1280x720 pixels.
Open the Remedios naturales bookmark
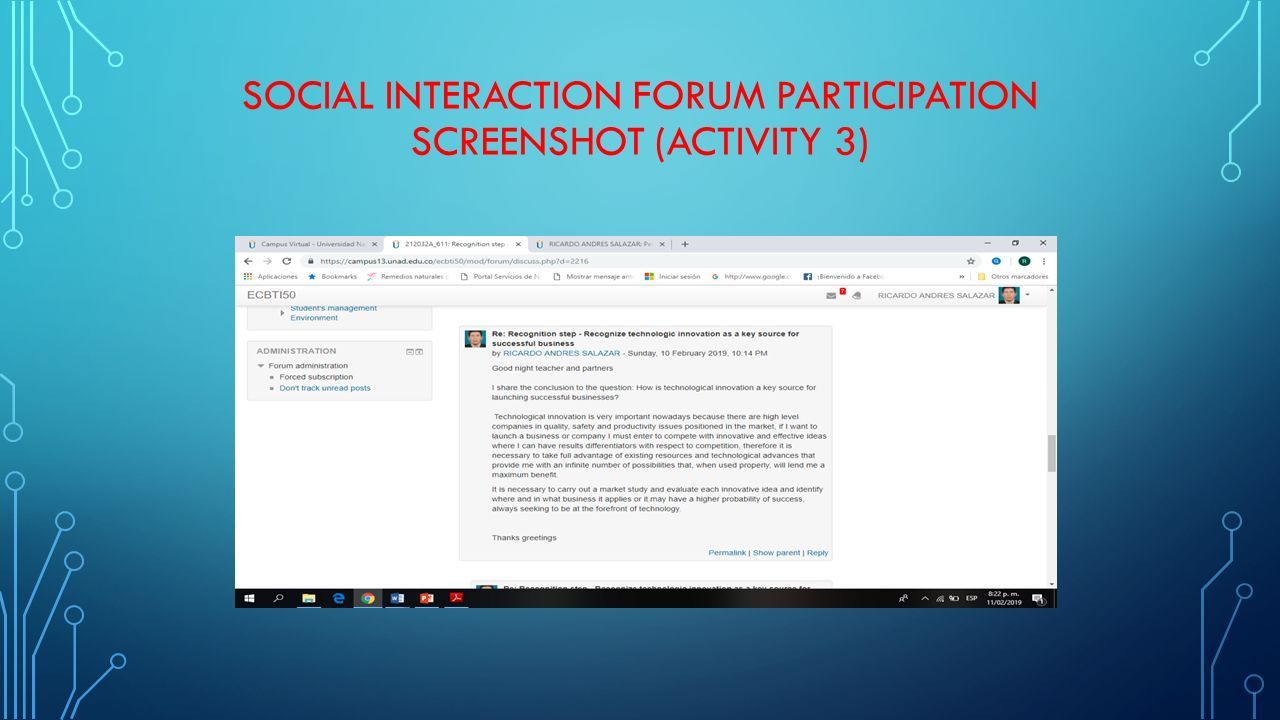click(407, 276)
